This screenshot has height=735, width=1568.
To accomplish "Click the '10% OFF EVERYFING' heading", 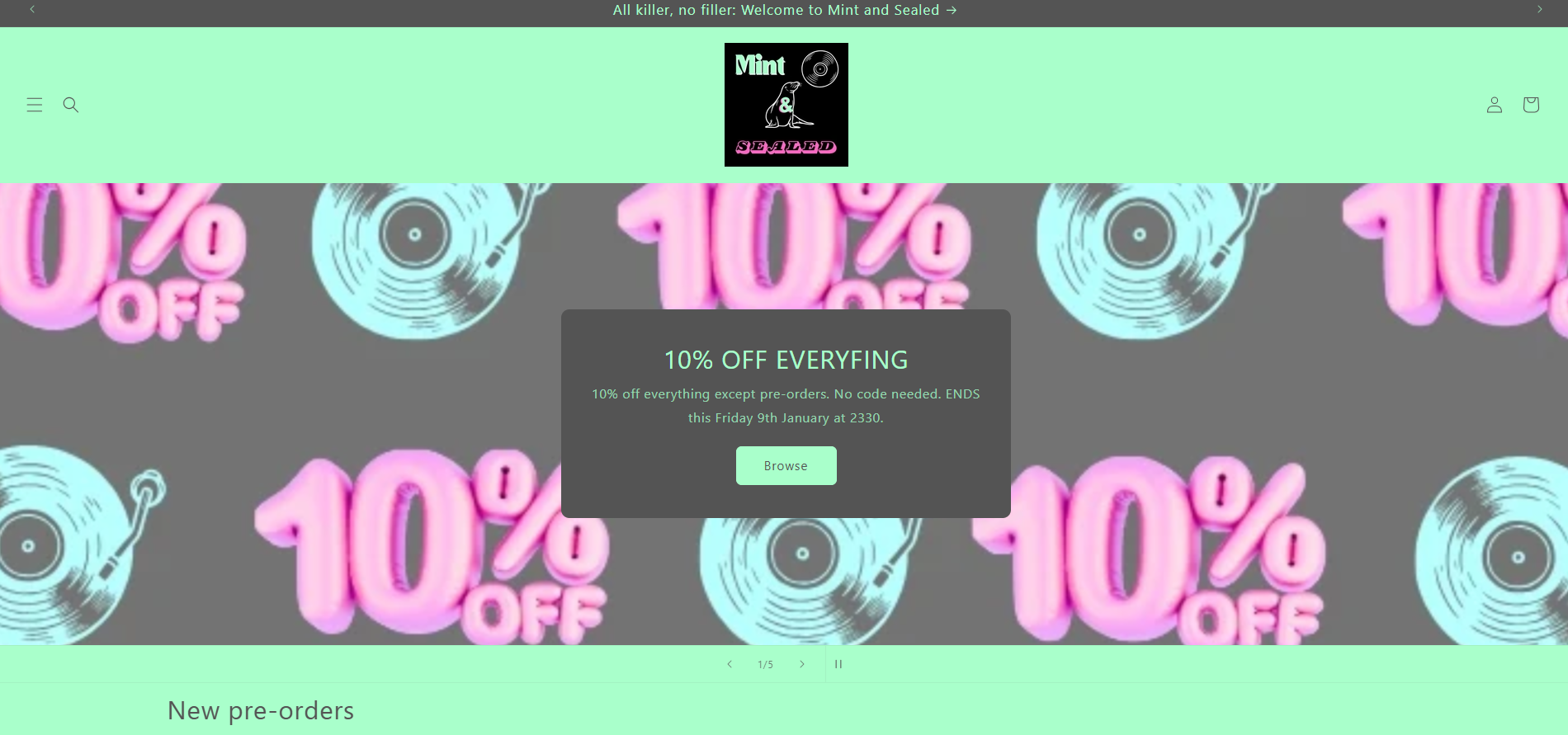I will tap(786, 360).
